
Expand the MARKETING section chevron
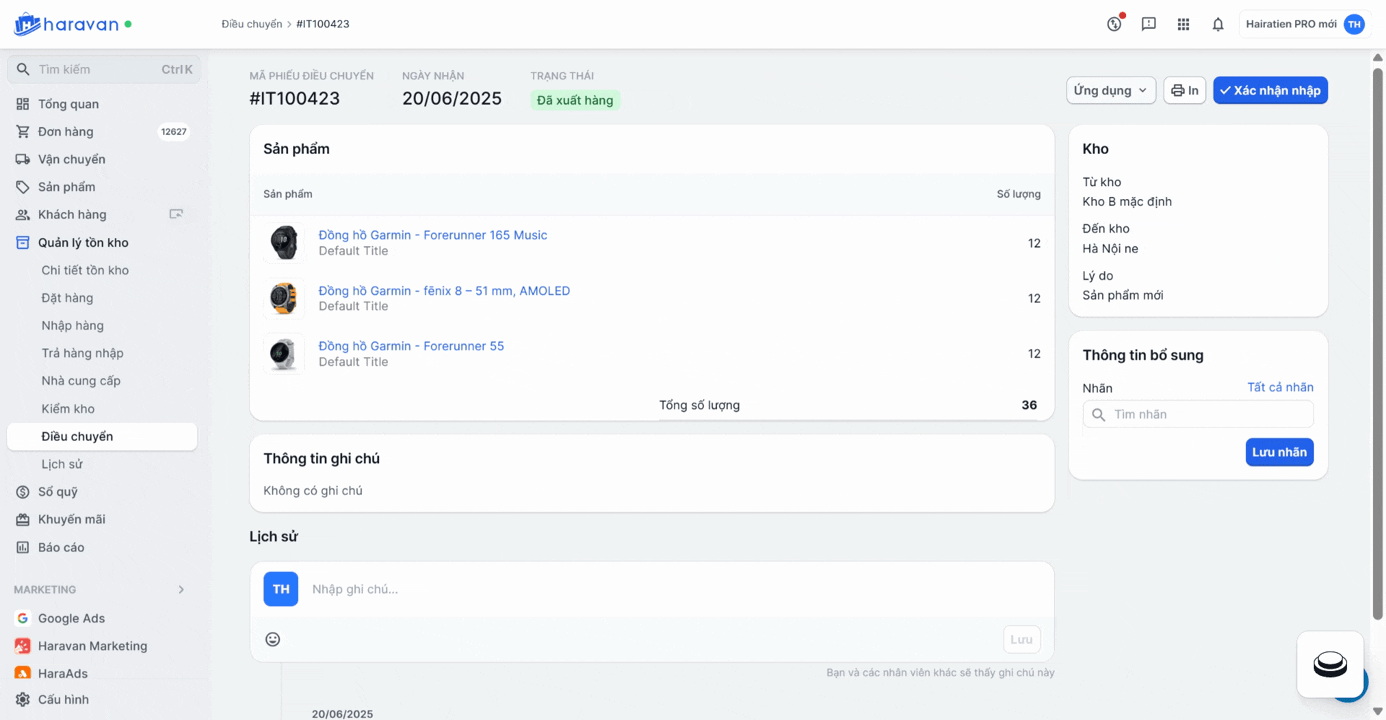point(181,590)
